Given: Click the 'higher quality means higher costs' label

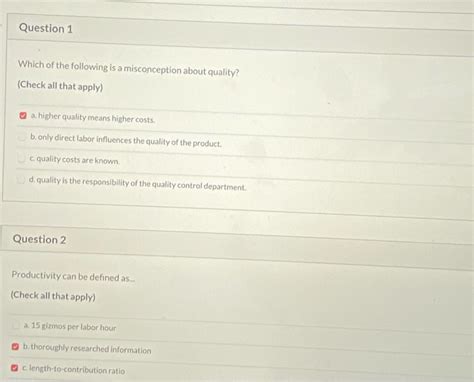Looking at the screenshot, I should tap(93, 118).
